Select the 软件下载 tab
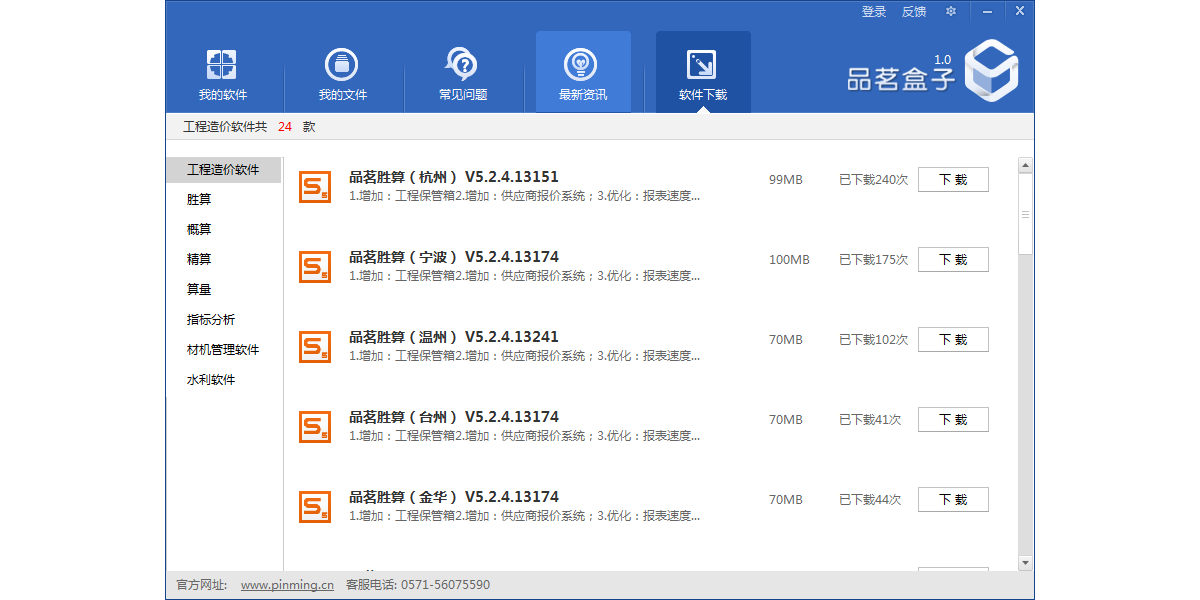This screenshot has height=600, width=1200. click(x=703, y=72)
